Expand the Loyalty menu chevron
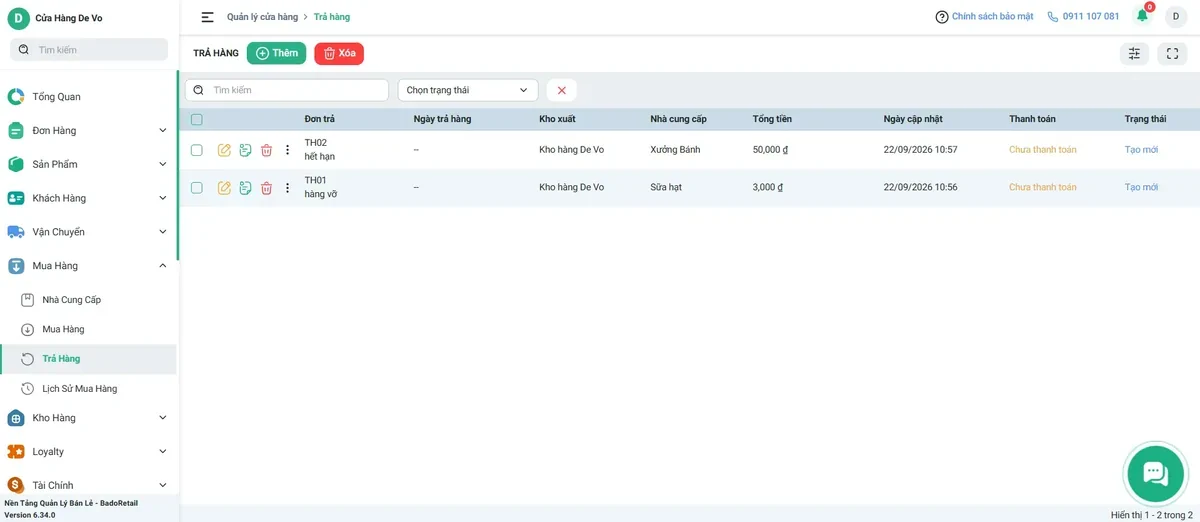This screenshot has height=522, width=1200. tap(163, 452)
